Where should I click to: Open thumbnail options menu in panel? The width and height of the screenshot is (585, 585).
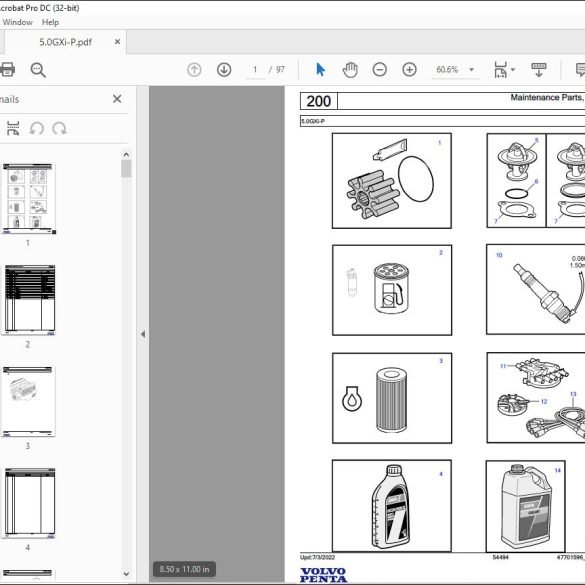(x=13, y=128)
